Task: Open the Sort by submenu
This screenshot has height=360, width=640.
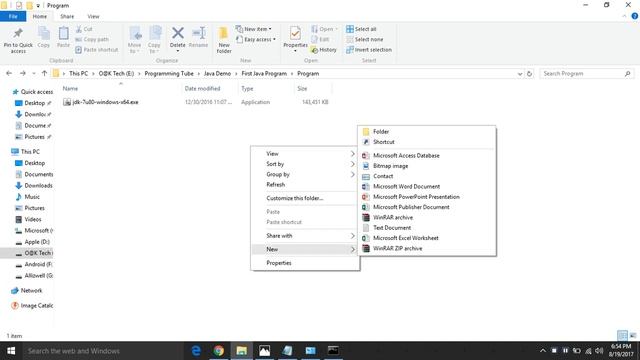Action: click(x=305, y=164)
